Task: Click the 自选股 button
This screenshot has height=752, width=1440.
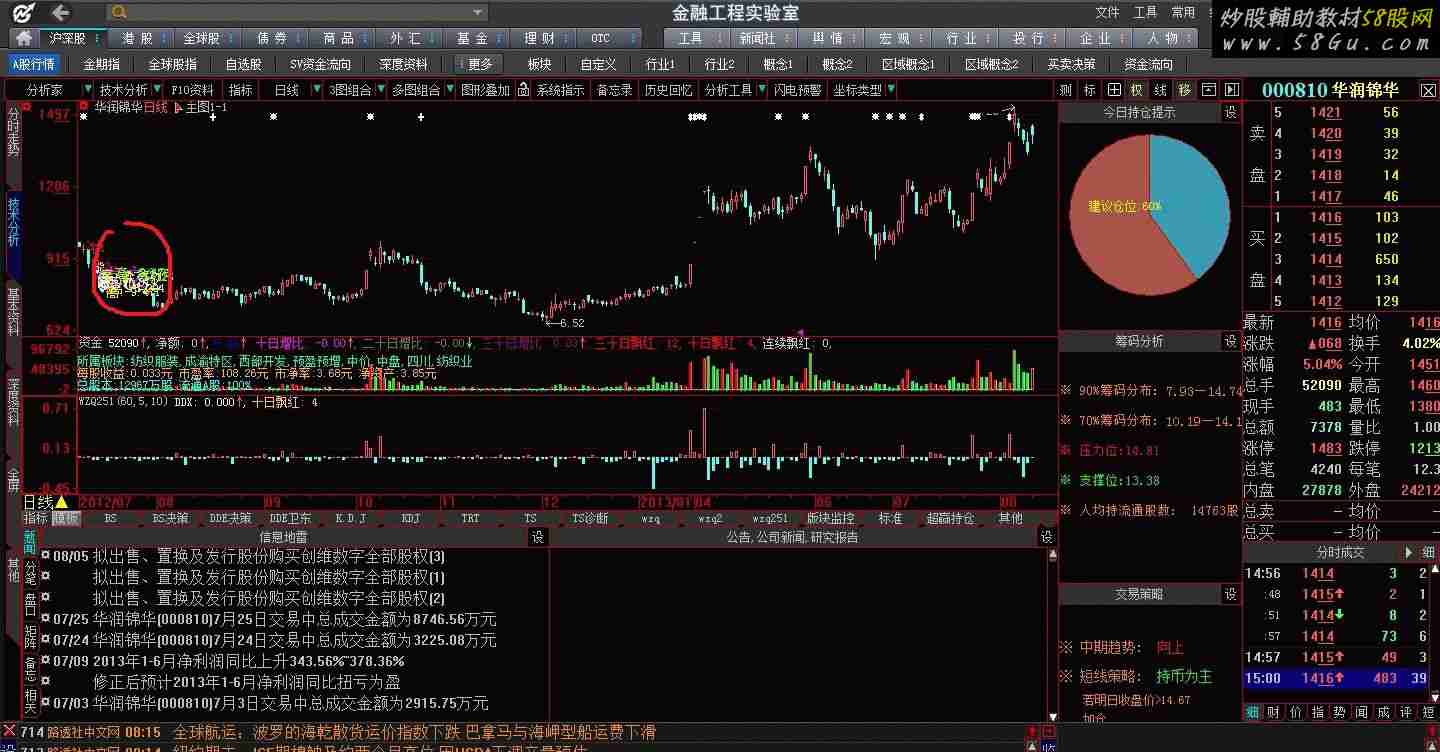Action: (243, 64)
